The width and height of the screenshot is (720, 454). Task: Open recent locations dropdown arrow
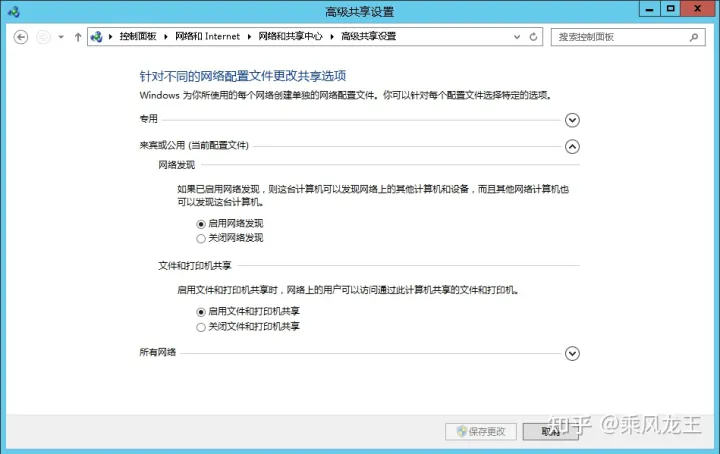coord(61,37)
